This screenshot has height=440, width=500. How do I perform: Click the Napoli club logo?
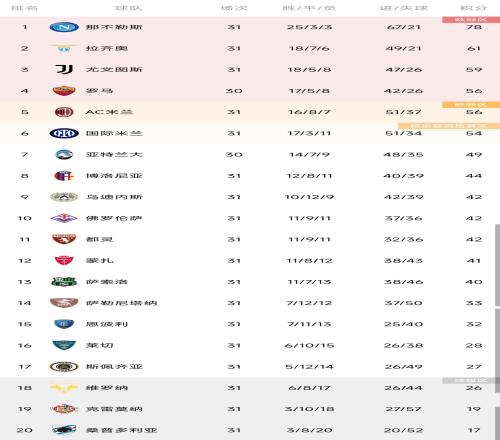64,27
